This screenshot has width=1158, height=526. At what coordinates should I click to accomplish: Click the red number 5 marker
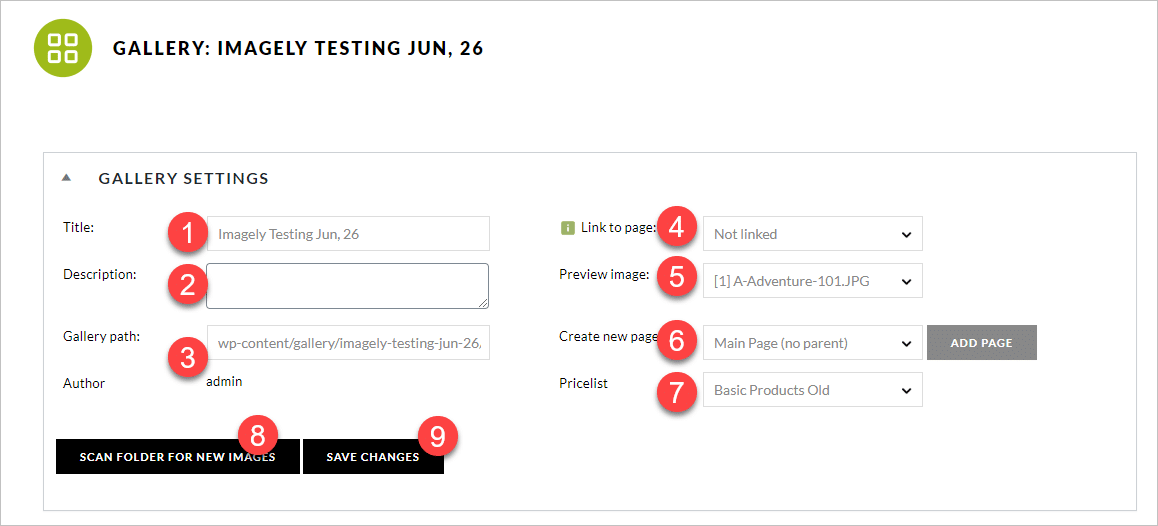point(676,277)
